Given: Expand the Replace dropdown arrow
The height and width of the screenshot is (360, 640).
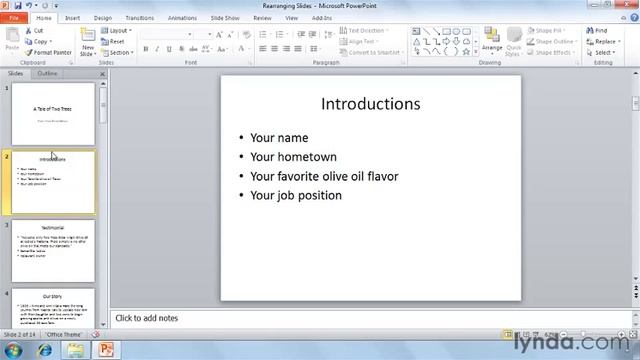Looking at the screenshot, I should [619, 42].
